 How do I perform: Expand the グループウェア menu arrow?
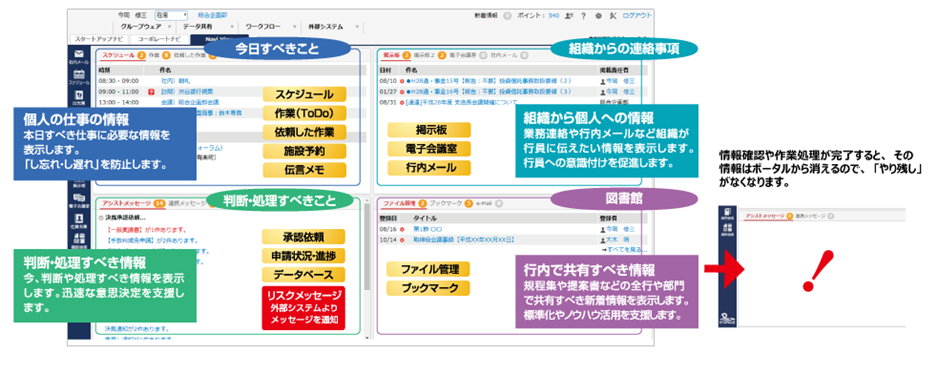(170, 27)
